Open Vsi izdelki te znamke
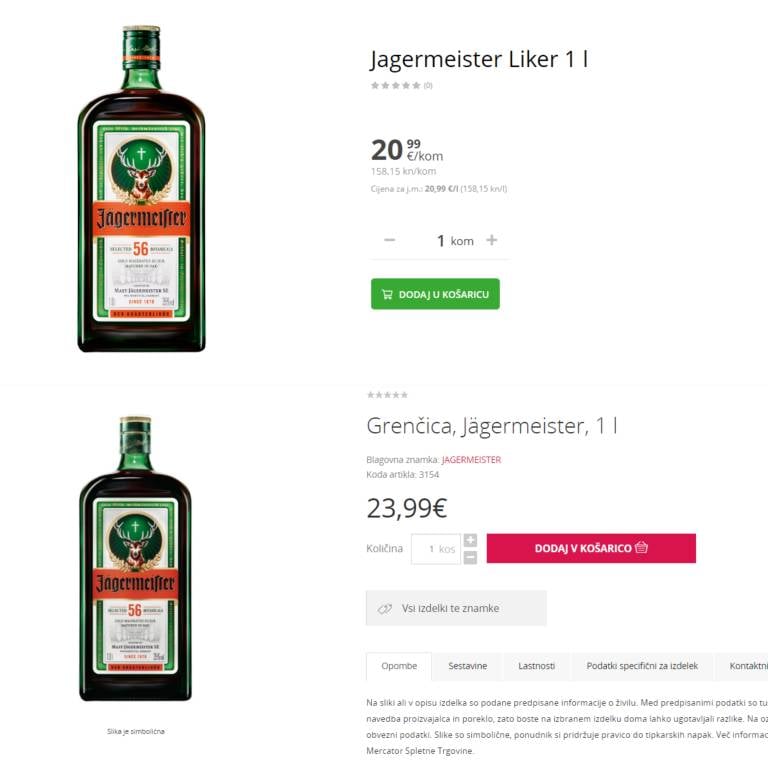The image size is (768, 768). pos(456,608)
